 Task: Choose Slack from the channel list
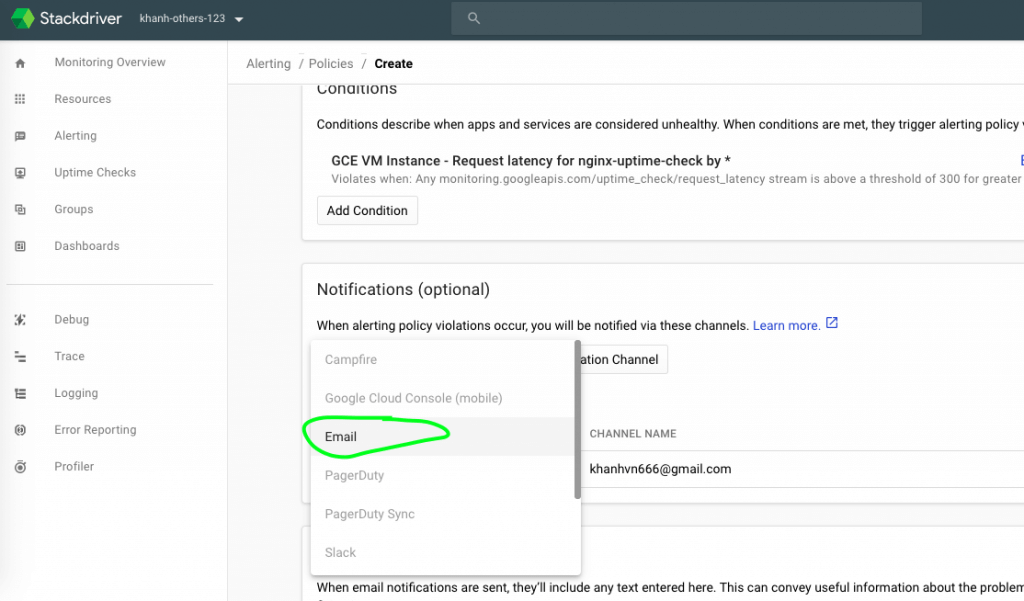[x=340, y=552]
